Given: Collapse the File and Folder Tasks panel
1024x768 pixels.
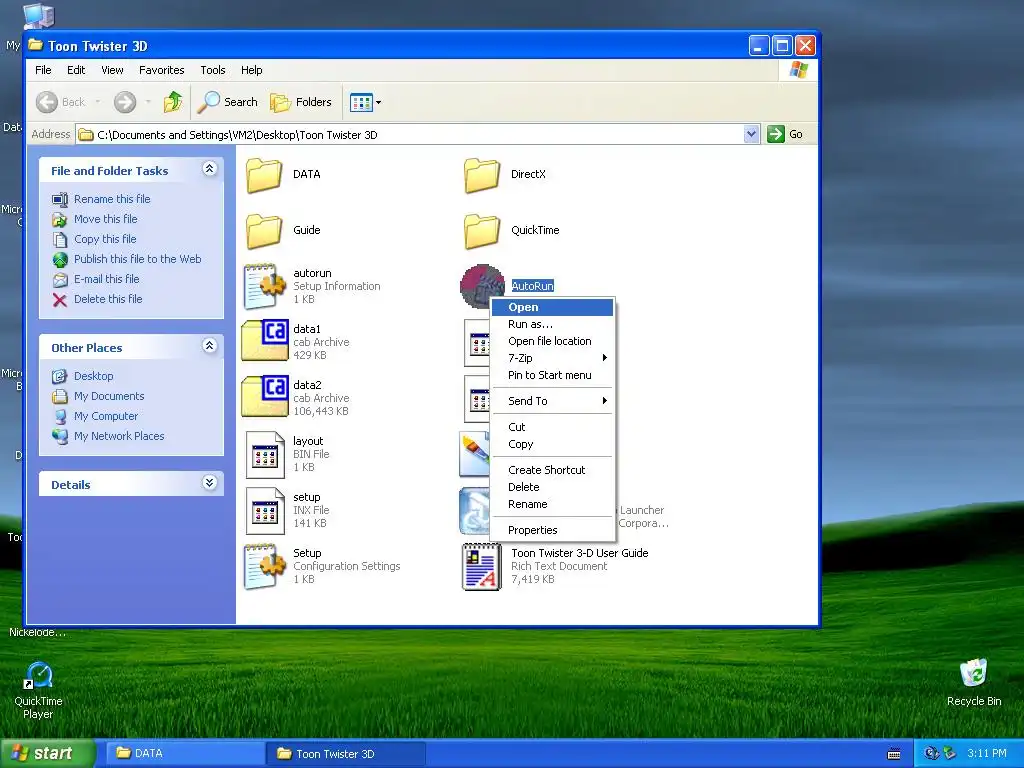Looking at the screenshot, I should click(x=209, y=169).
